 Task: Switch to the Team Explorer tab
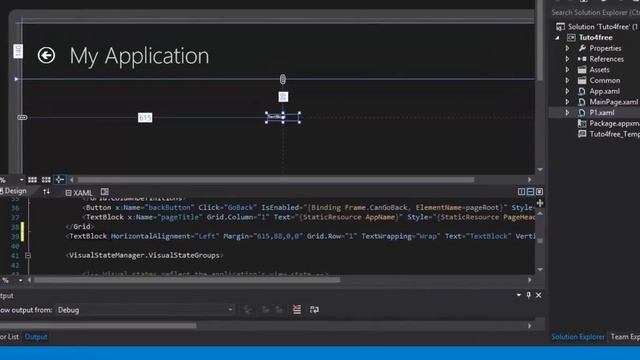(625, 337)
